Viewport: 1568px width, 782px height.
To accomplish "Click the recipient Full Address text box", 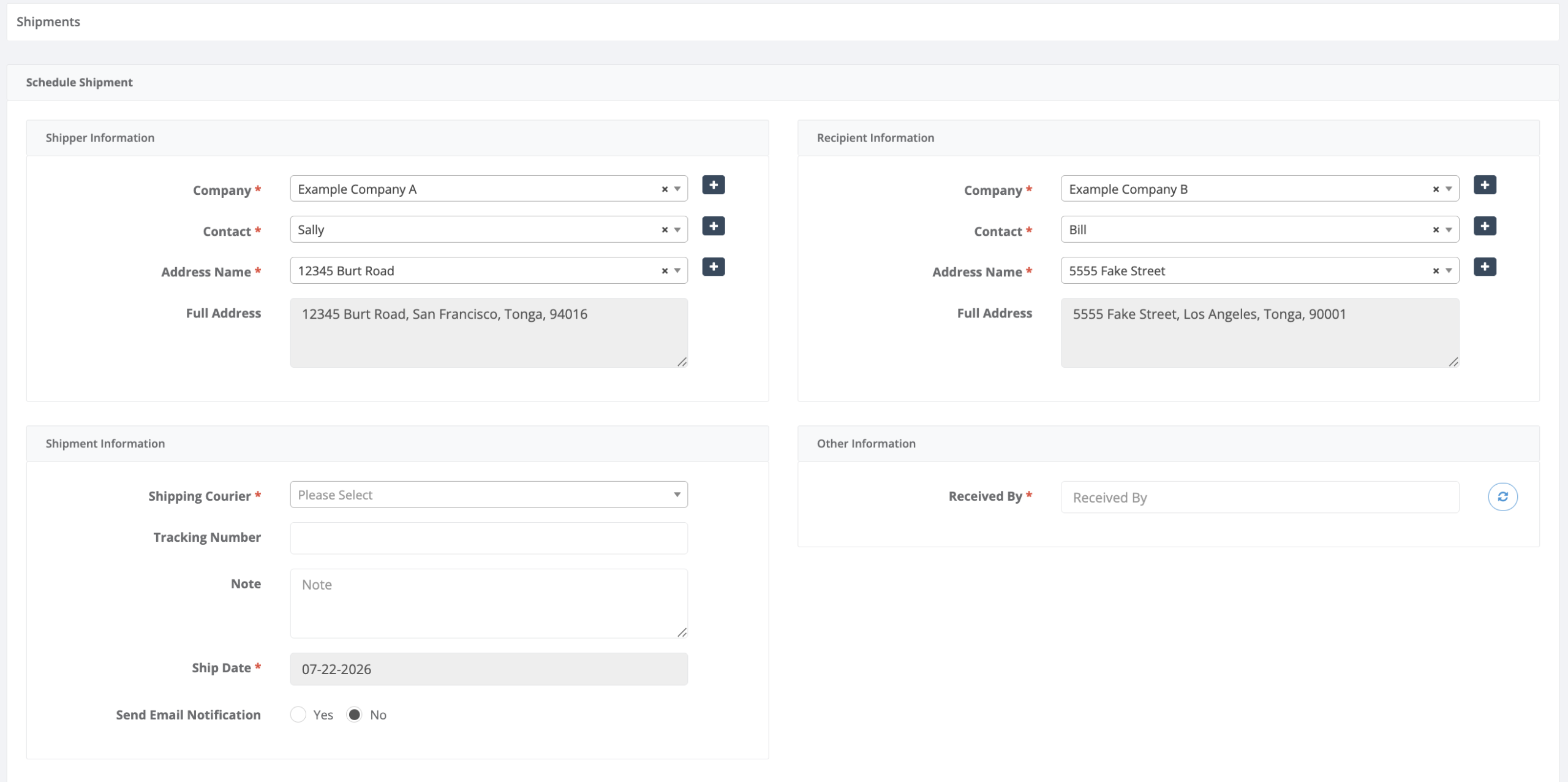I will [1260, 333].
